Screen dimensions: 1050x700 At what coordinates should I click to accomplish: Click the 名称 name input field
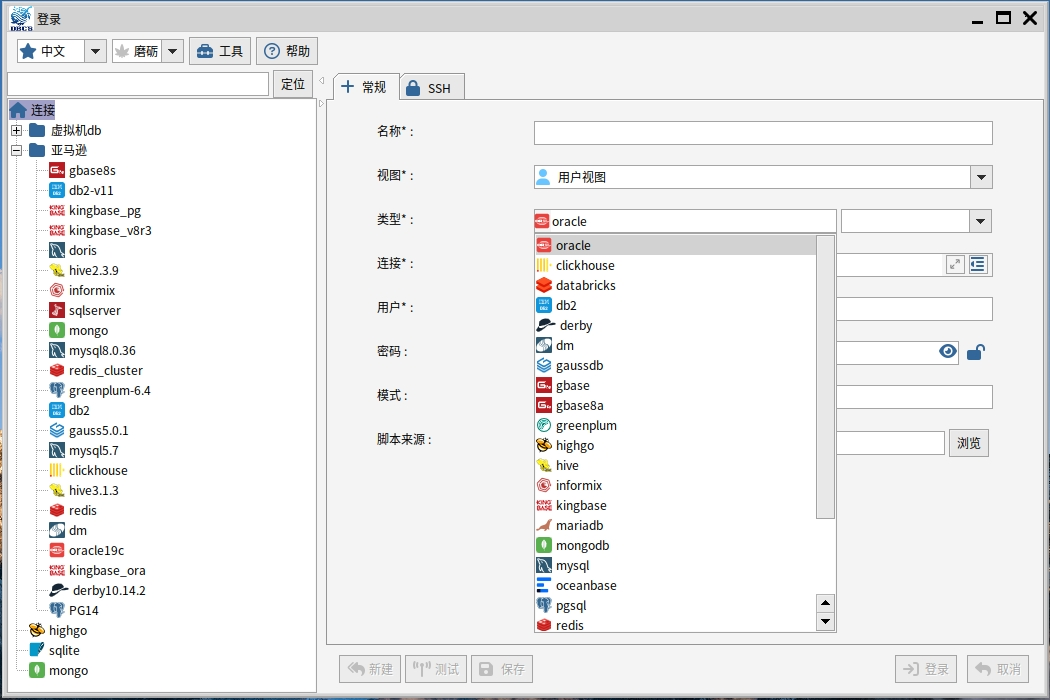(x=763, y=133)
